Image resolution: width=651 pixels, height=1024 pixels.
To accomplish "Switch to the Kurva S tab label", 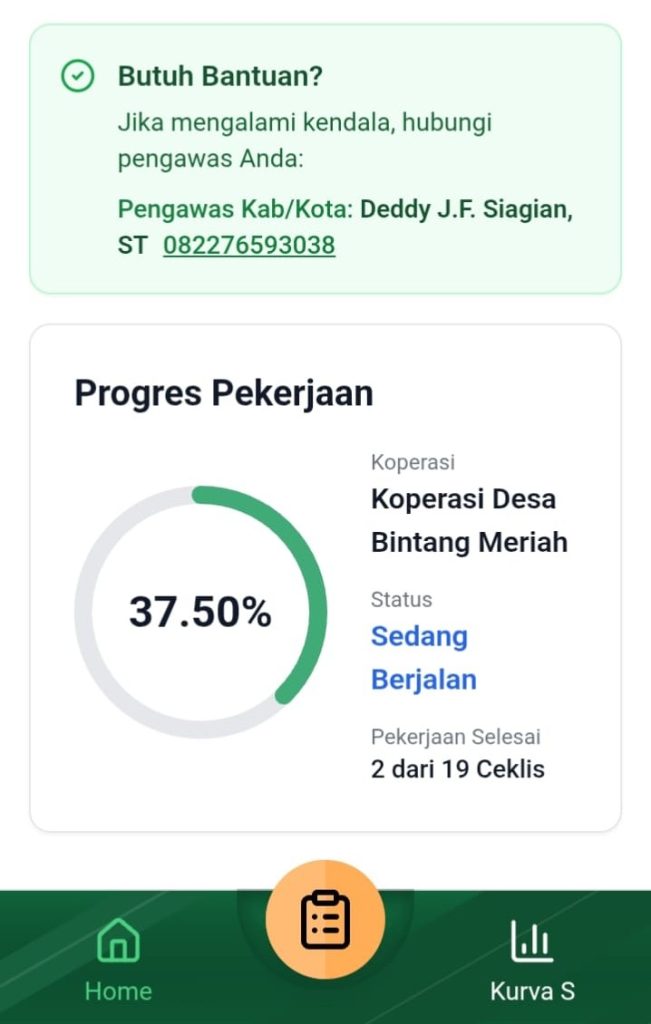I will click(532, 991).
